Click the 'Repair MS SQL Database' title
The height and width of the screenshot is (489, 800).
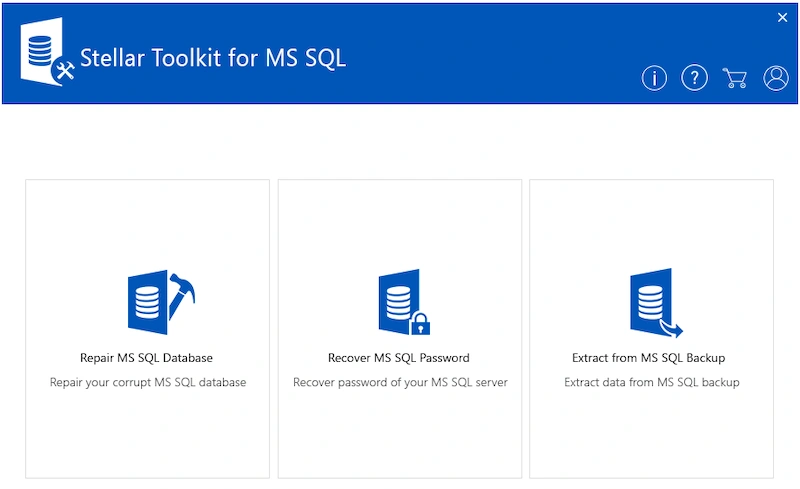[146, 358]
